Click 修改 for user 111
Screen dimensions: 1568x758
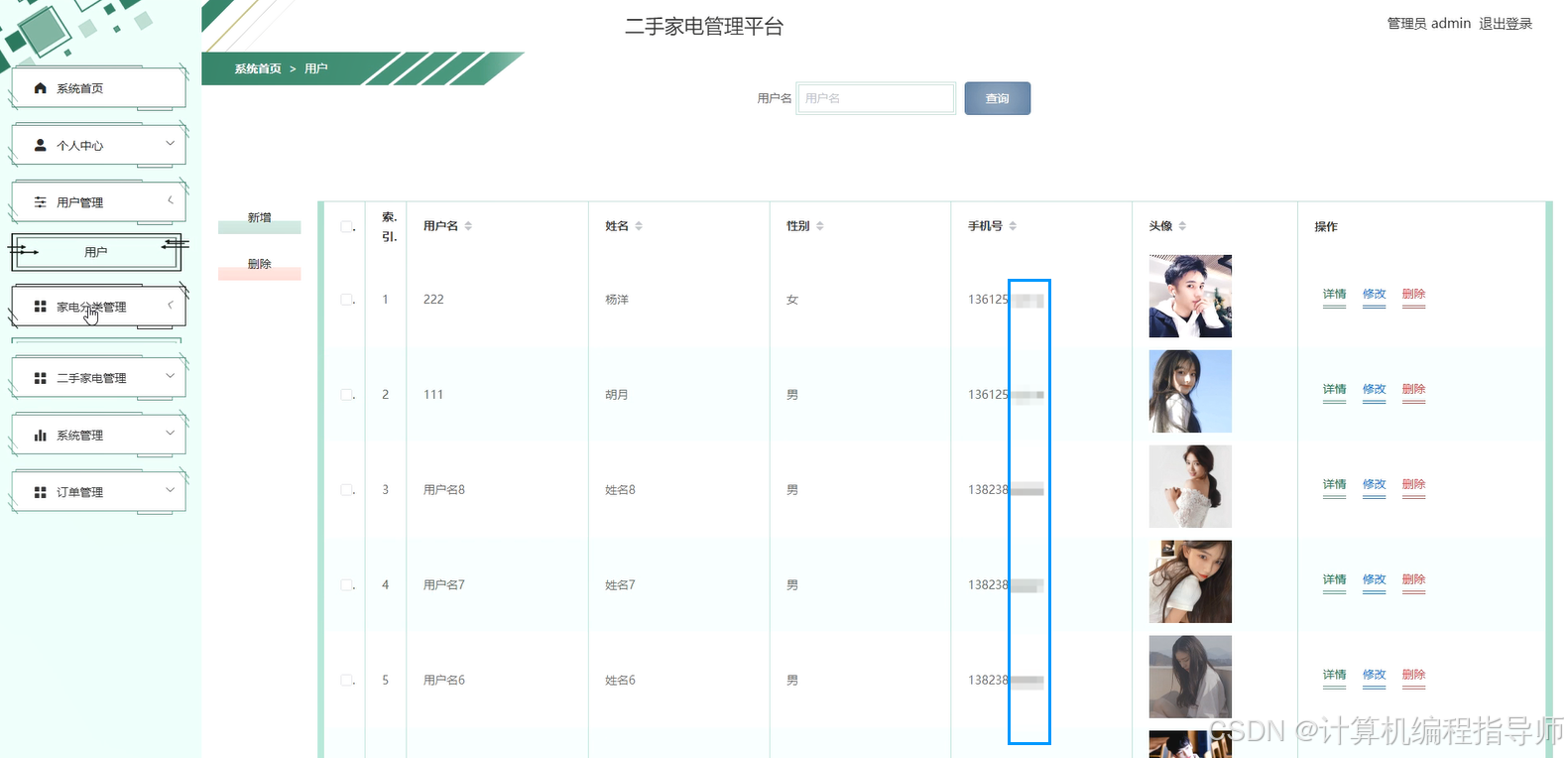coord(1374,390)
